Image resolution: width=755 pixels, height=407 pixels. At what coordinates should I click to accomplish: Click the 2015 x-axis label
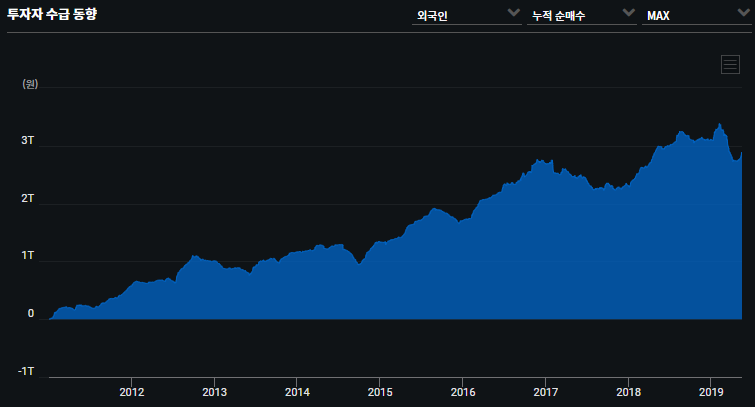(x=380, y=392)
